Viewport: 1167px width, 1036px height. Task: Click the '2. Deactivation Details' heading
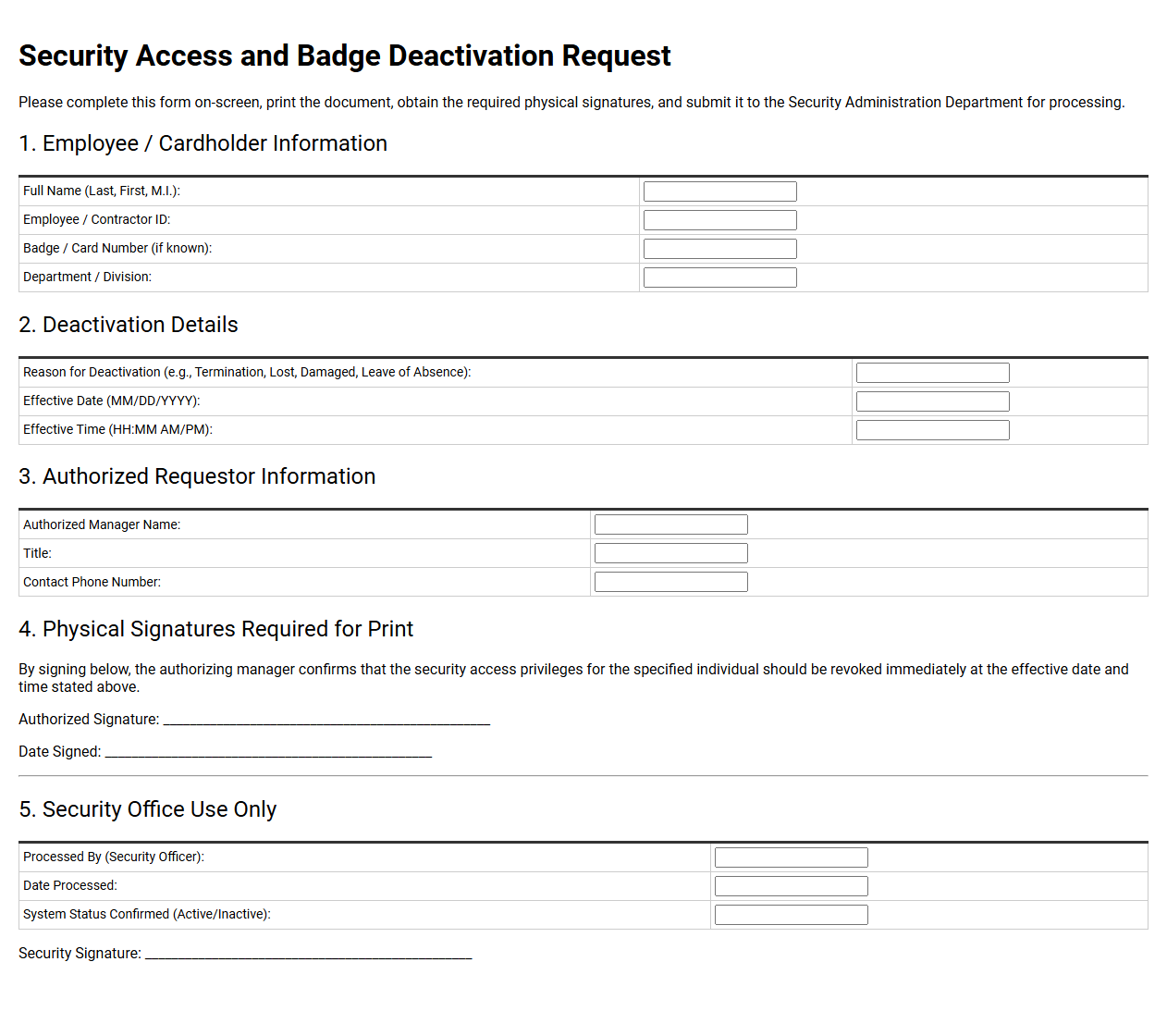[x=129, y=325]
